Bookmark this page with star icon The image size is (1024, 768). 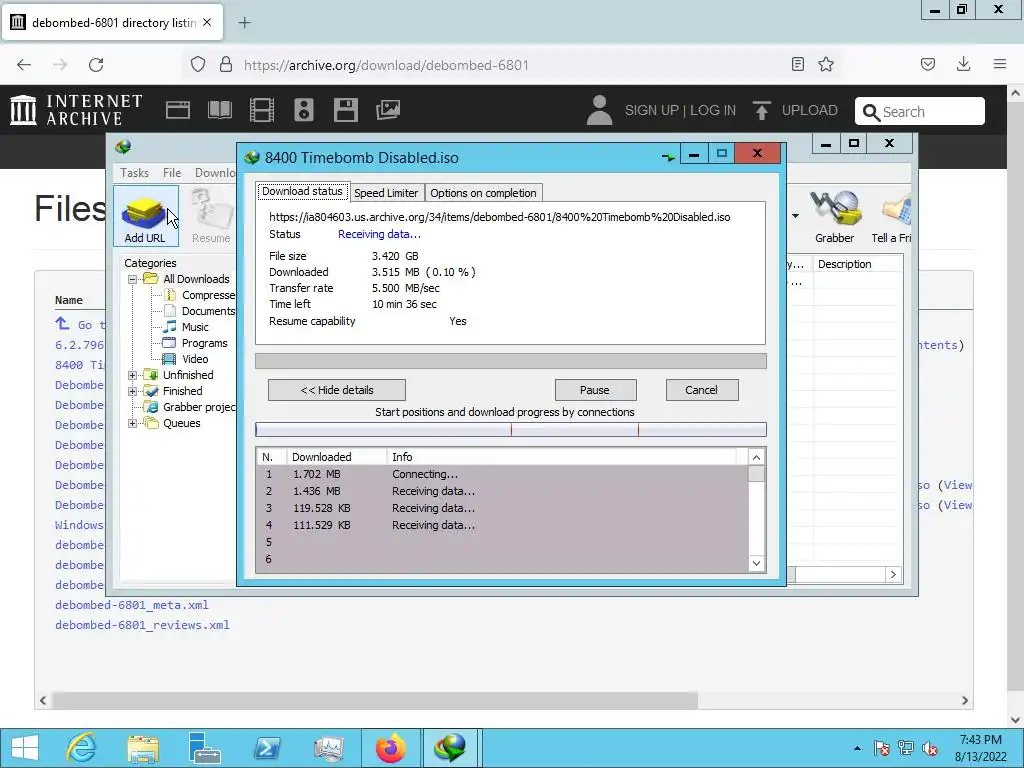[826, 64]
